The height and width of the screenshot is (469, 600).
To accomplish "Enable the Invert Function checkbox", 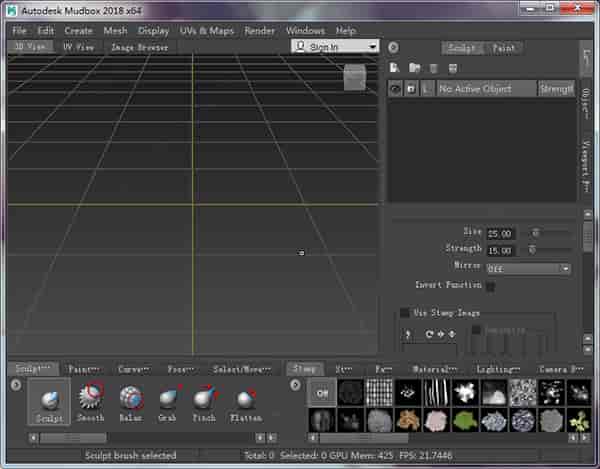I will [x=490, y=286].
